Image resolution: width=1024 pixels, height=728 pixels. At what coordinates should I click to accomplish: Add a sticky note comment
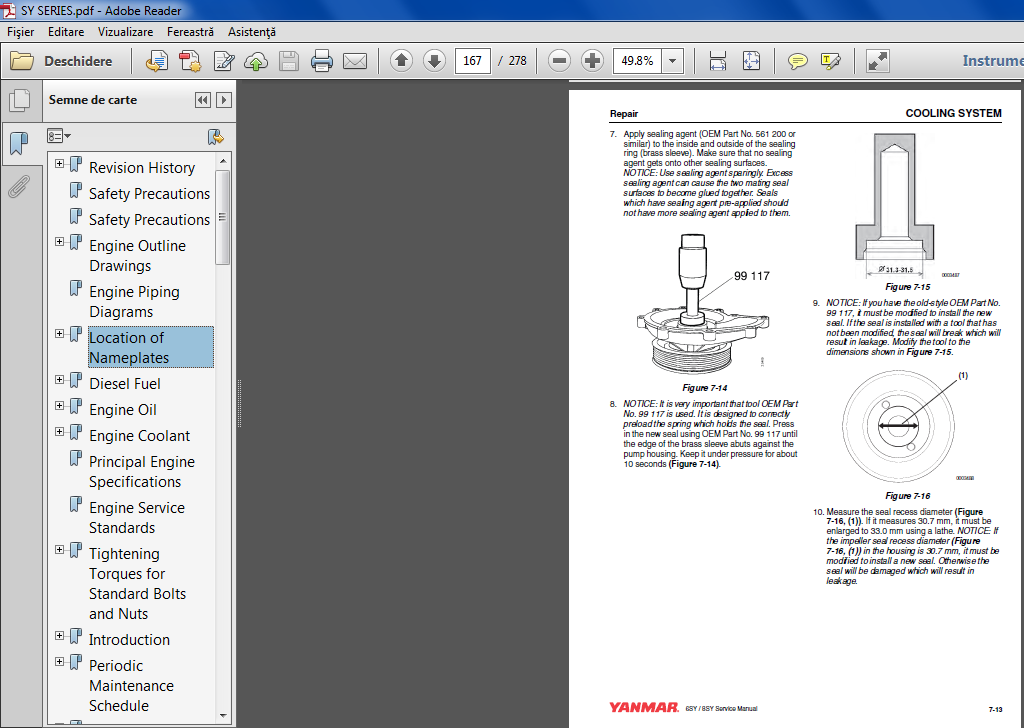coord(797,61)
